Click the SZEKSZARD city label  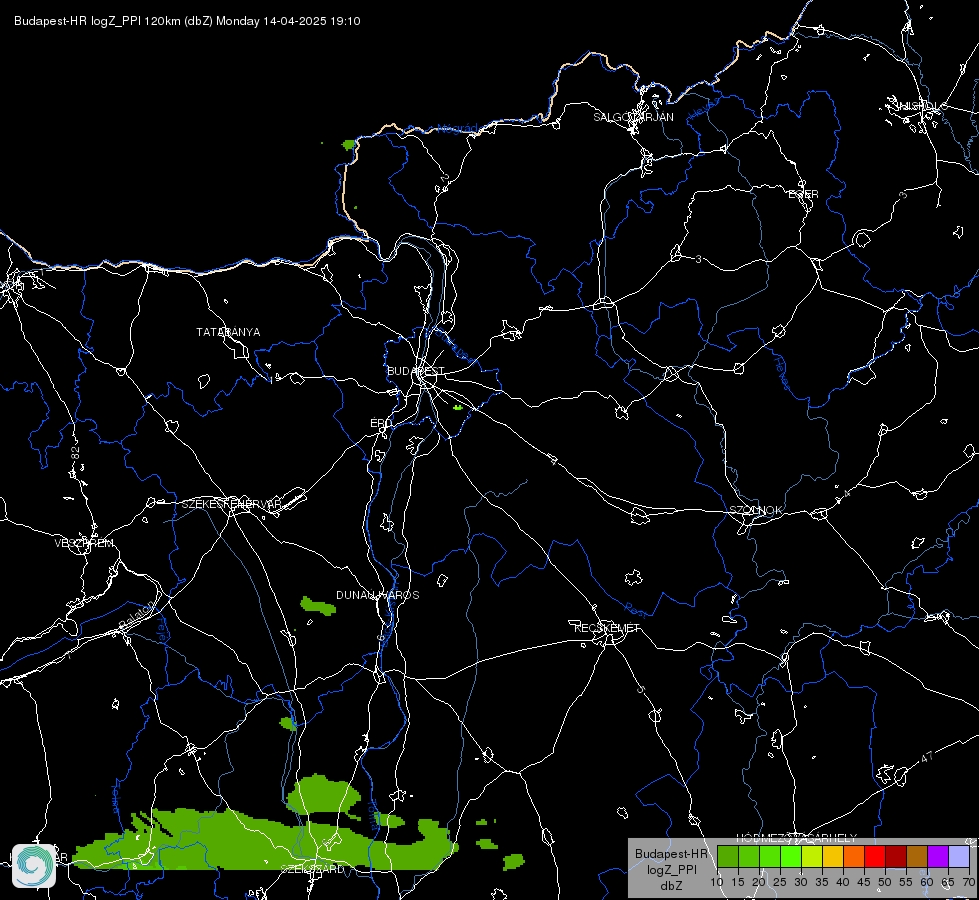point(312,869)
